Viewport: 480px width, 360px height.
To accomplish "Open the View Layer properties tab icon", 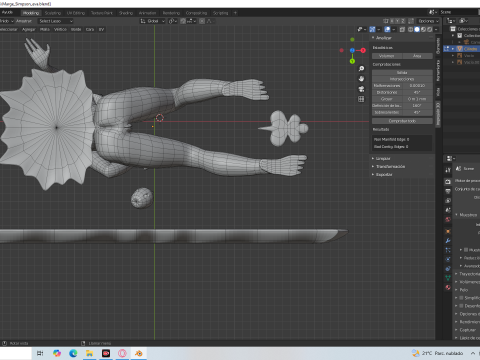I will pyautogui.click(x=448, y=200).
